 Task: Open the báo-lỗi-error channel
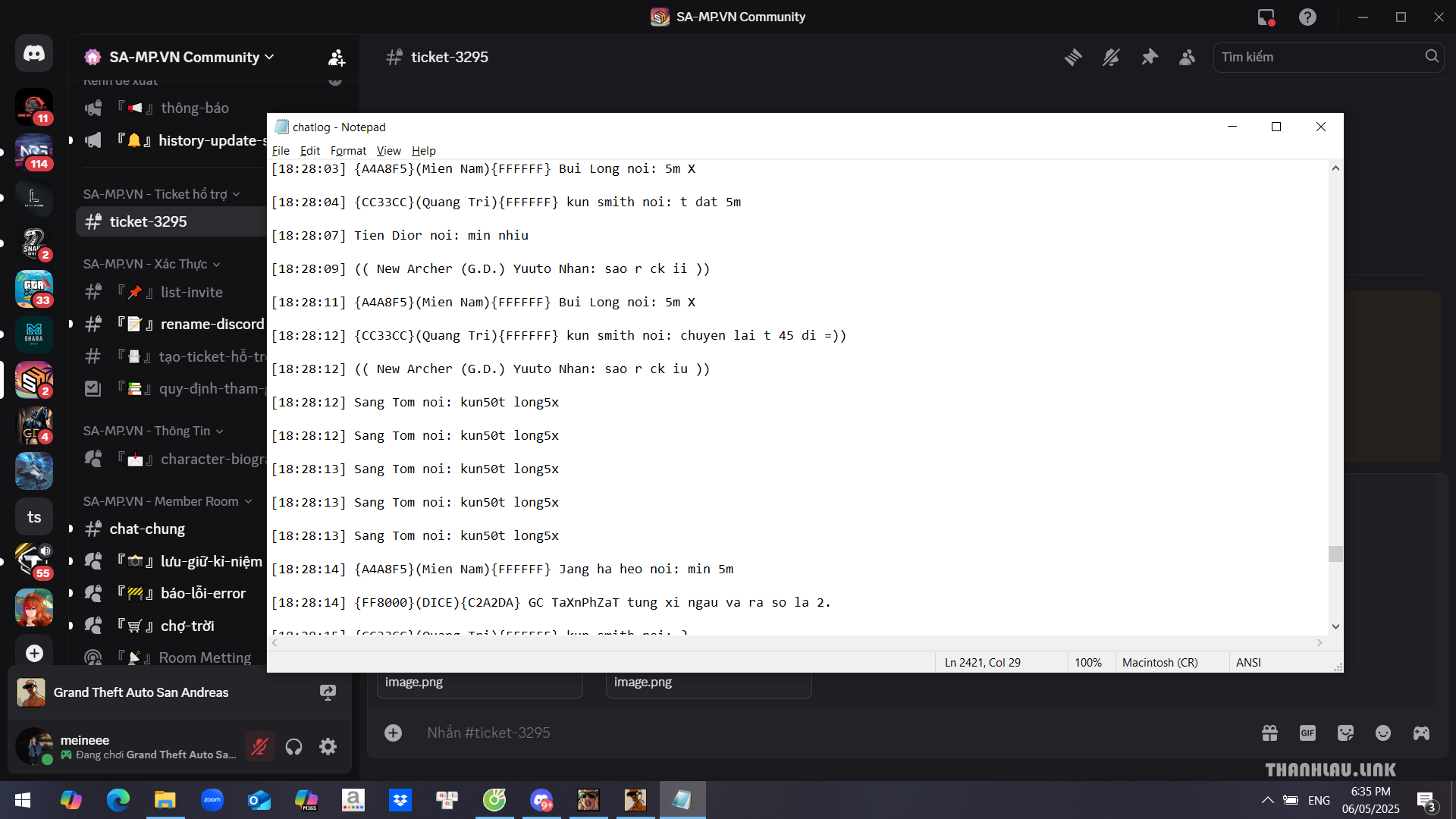click(171, 593)
